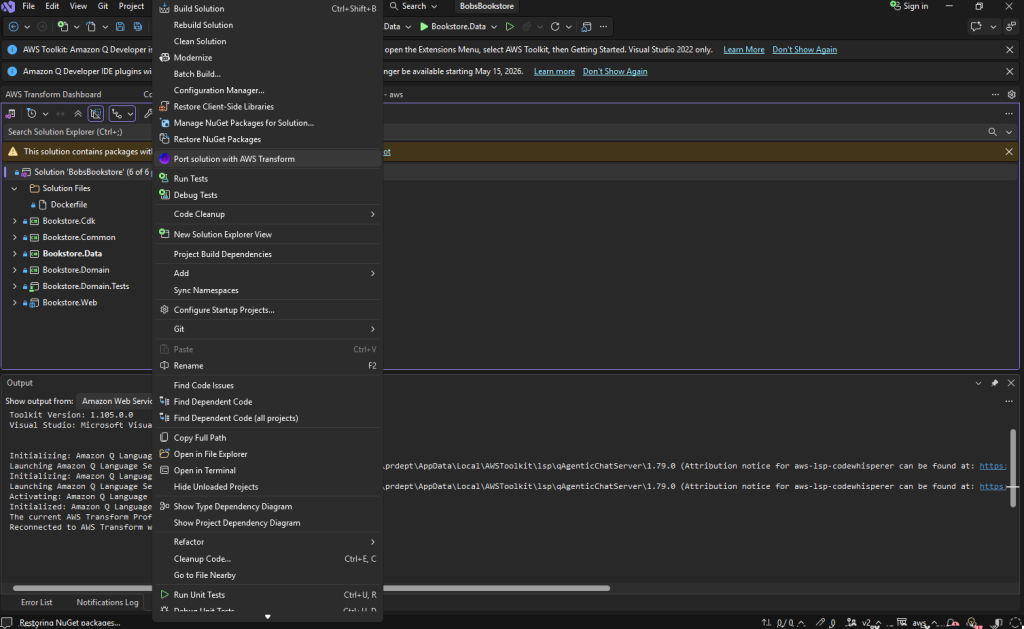Click the New Project toolbar icon
Screen dimensions: 1024x629
63,27
